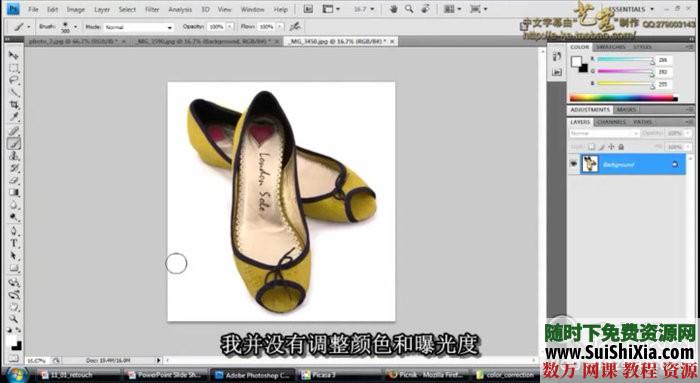Click the foreground color swatch in Color panel
The height and width of the screenshot is (383, 700).
point(576,61)
